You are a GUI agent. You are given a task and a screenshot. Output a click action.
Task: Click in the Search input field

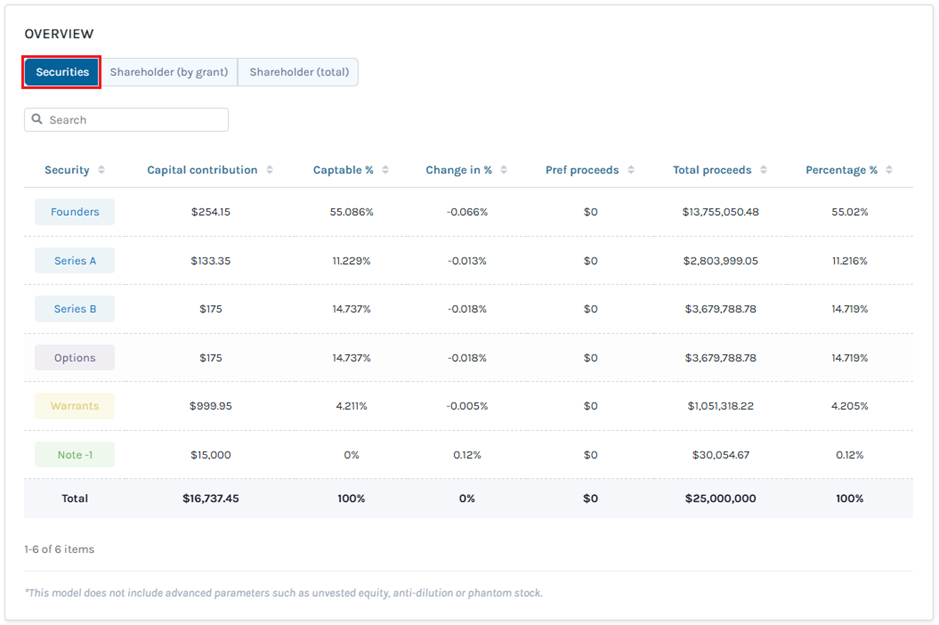(x=135, y=120)
